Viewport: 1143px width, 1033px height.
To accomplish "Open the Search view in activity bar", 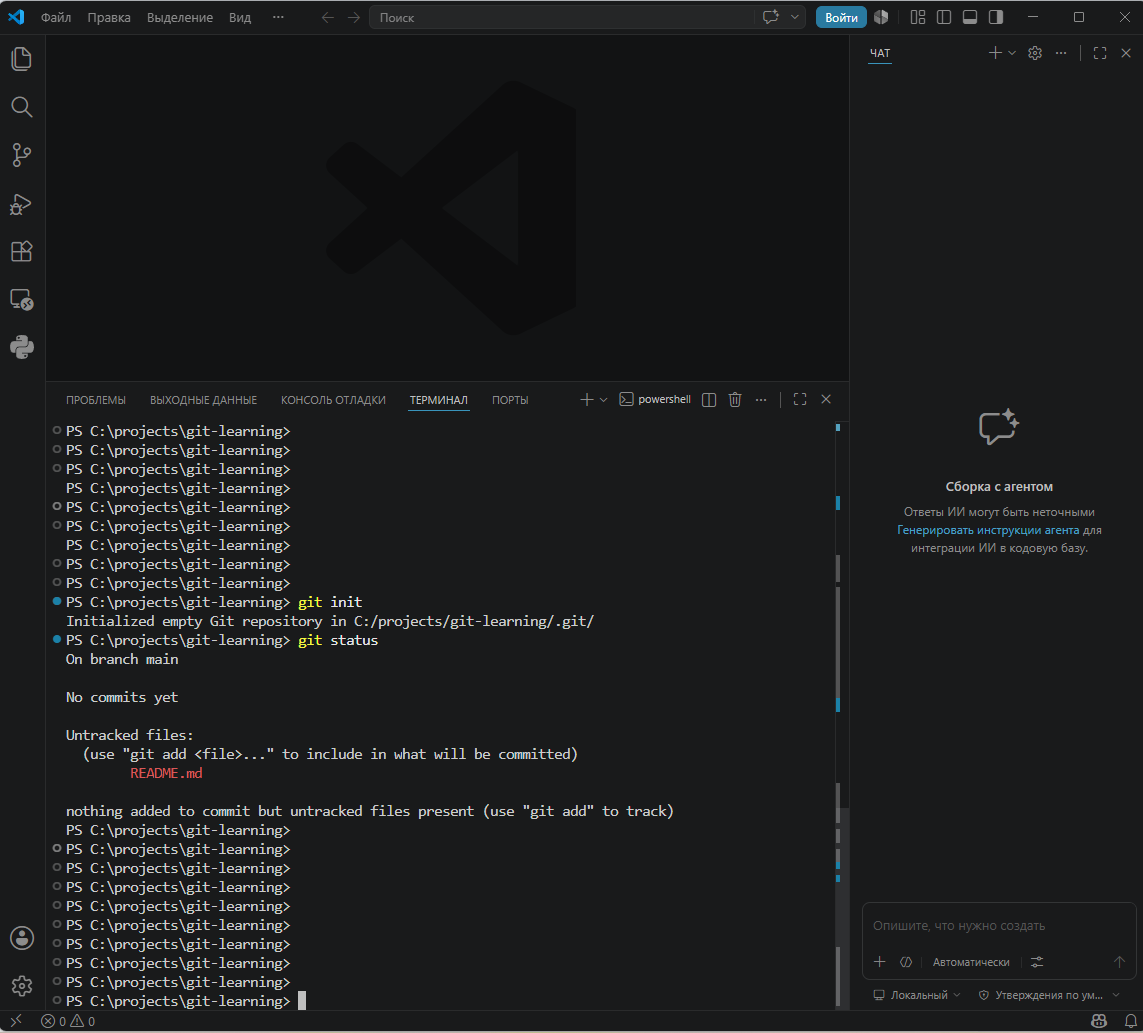I will [22, 107].
